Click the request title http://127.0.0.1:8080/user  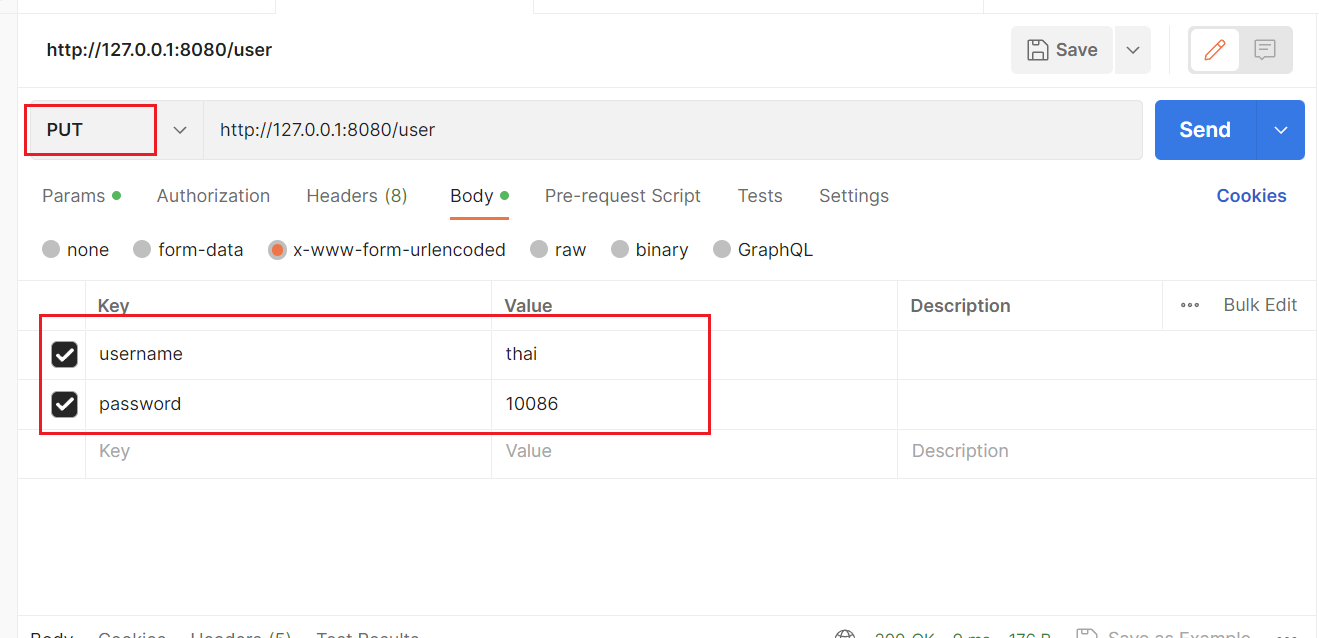[159, 50]
